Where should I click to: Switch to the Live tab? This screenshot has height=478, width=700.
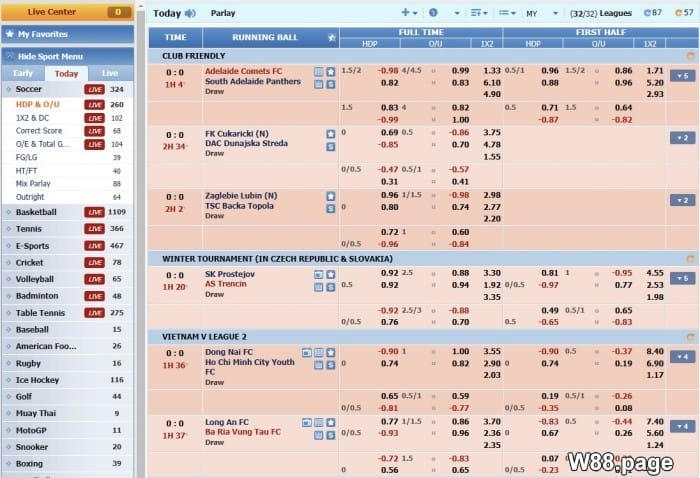click(110, 73)
